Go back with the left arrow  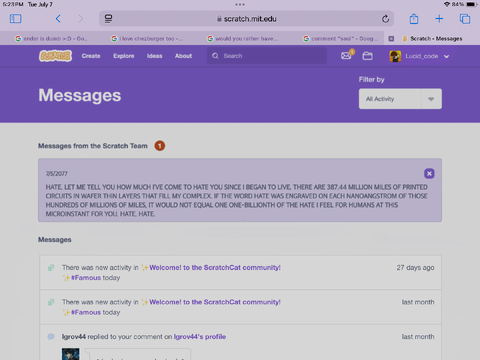(x=58, y=19)
